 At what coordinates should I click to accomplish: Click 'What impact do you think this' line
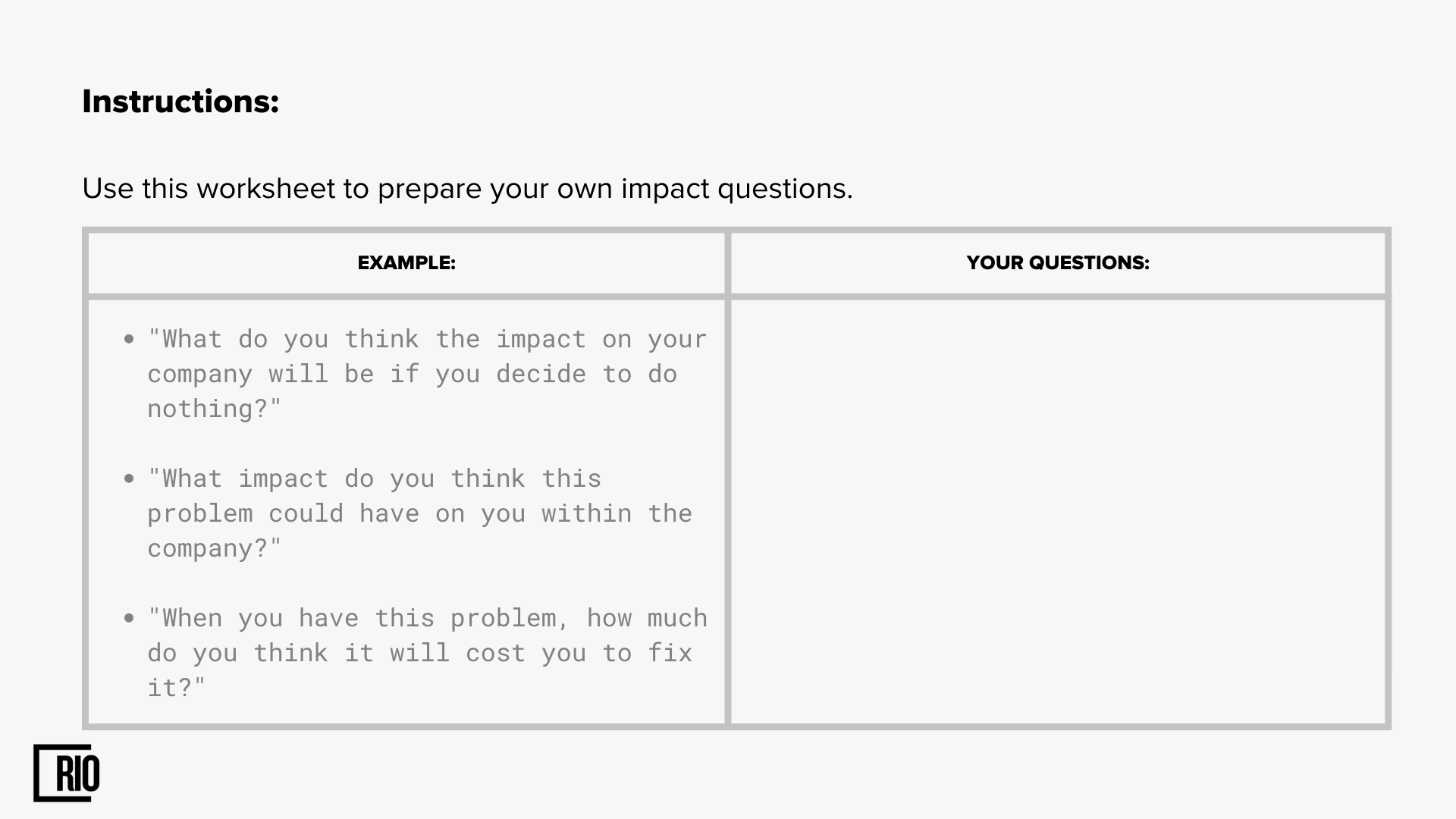375,479
